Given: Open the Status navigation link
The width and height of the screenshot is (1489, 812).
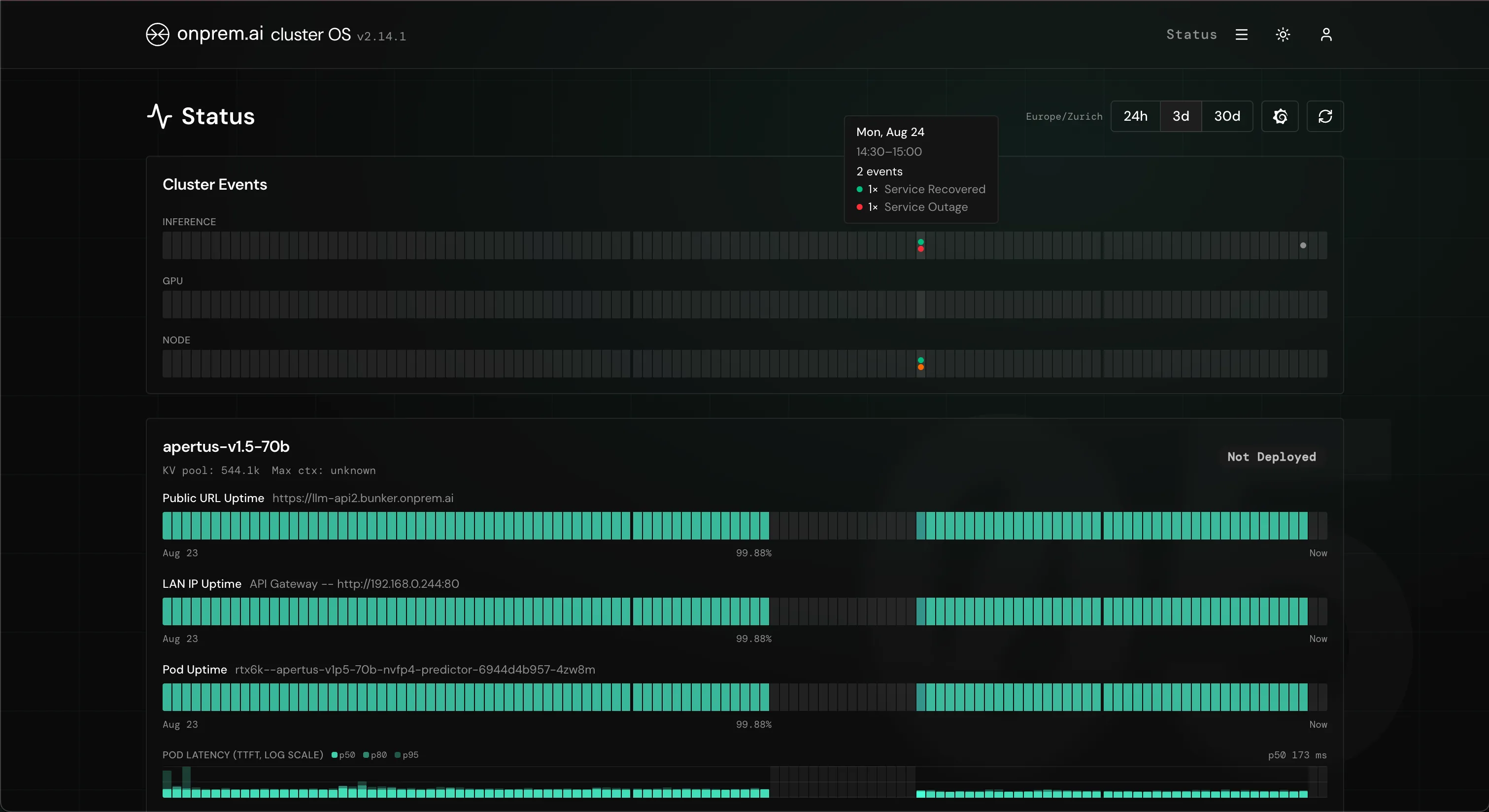Looking at the screenshot, I should point(1191,34).
